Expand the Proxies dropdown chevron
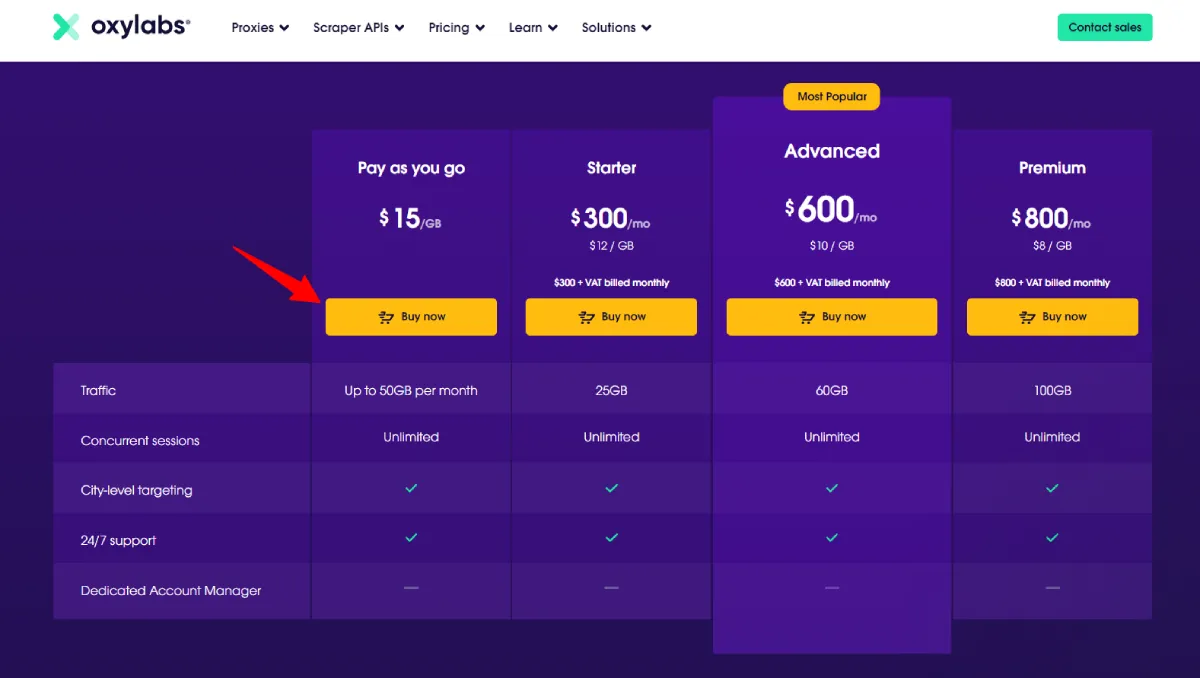1200x678 pixels. click(x=284, y=28)
